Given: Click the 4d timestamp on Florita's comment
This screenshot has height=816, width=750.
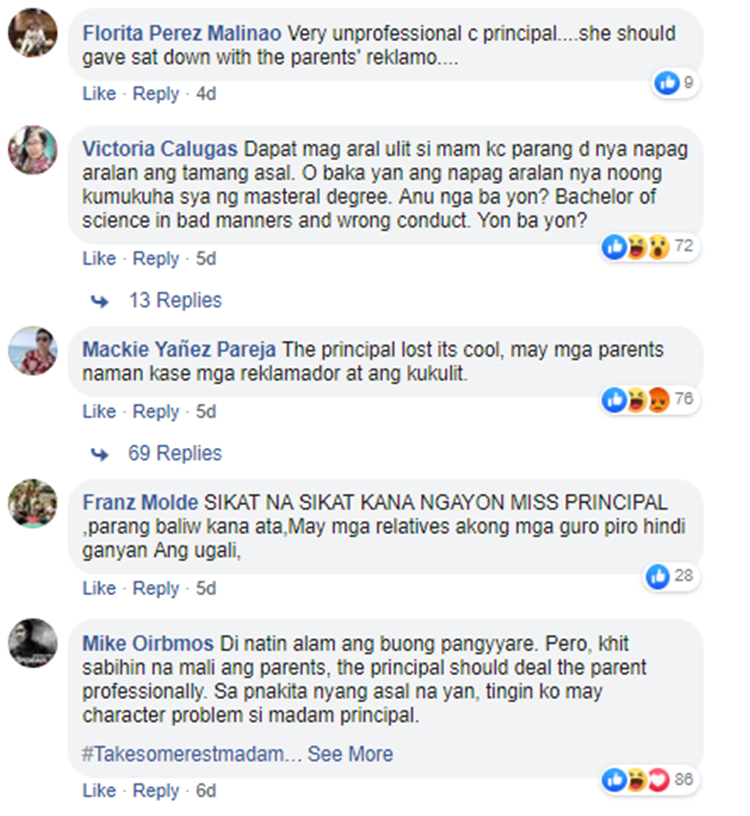Looking at the screenshot, I should [206, 94].
